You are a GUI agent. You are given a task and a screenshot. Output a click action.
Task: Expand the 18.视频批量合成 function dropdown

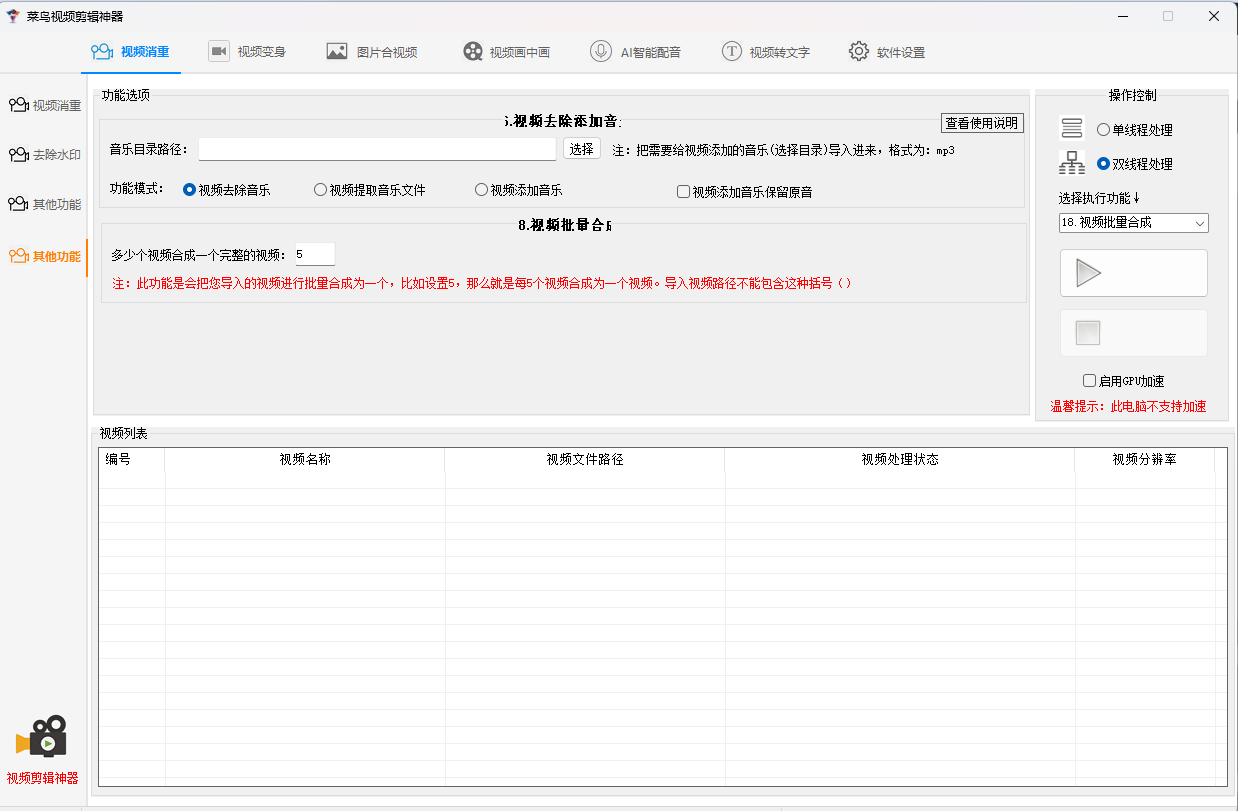tap(1134, 223)
